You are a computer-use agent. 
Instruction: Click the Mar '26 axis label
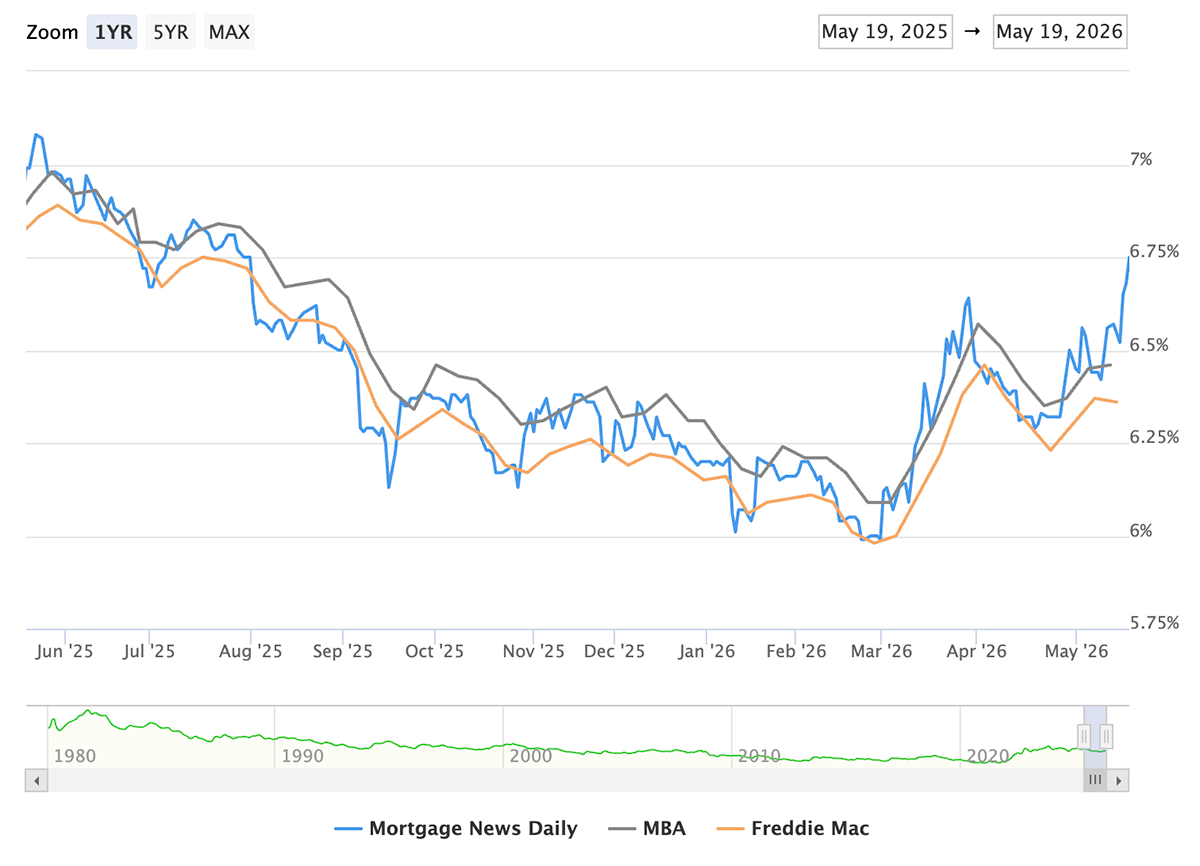[881, 651]
